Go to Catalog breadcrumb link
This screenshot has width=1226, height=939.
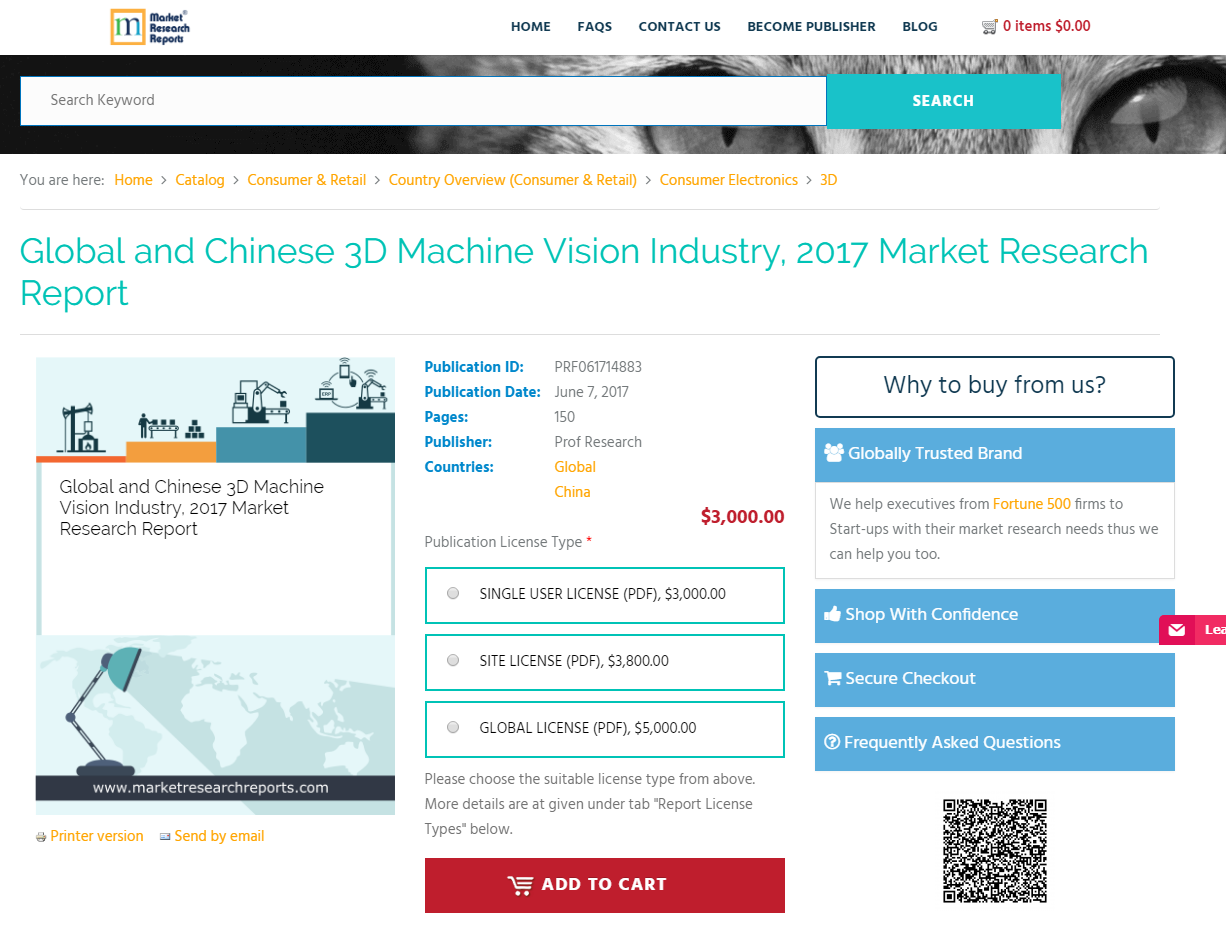pyautogui.click(x=200, y=180)
